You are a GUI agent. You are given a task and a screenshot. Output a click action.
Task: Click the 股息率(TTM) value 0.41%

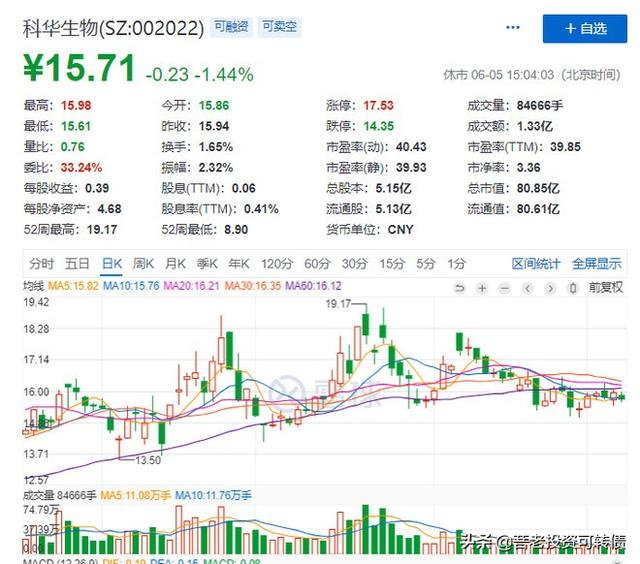(x=261, y=209)
